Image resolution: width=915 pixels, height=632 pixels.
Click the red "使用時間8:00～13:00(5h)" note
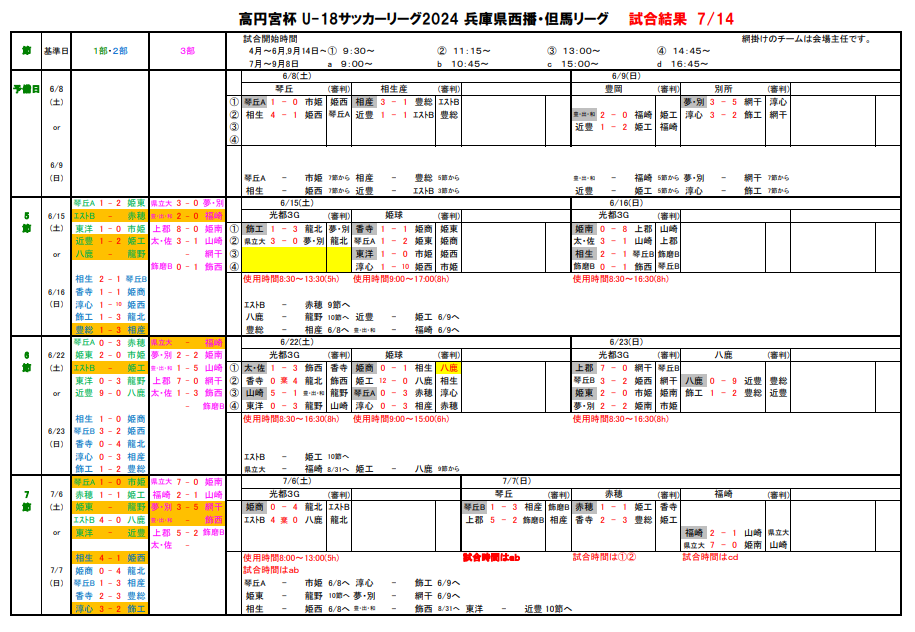click(291, 558)
